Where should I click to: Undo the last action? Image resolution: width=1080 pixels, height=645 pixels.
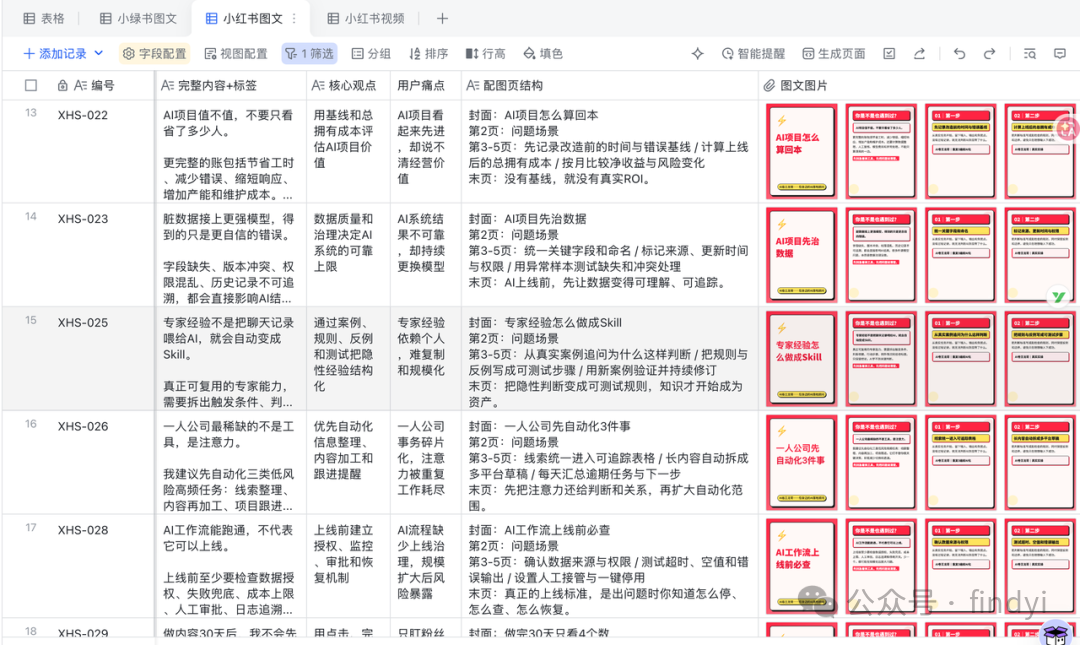click(959, 54)
